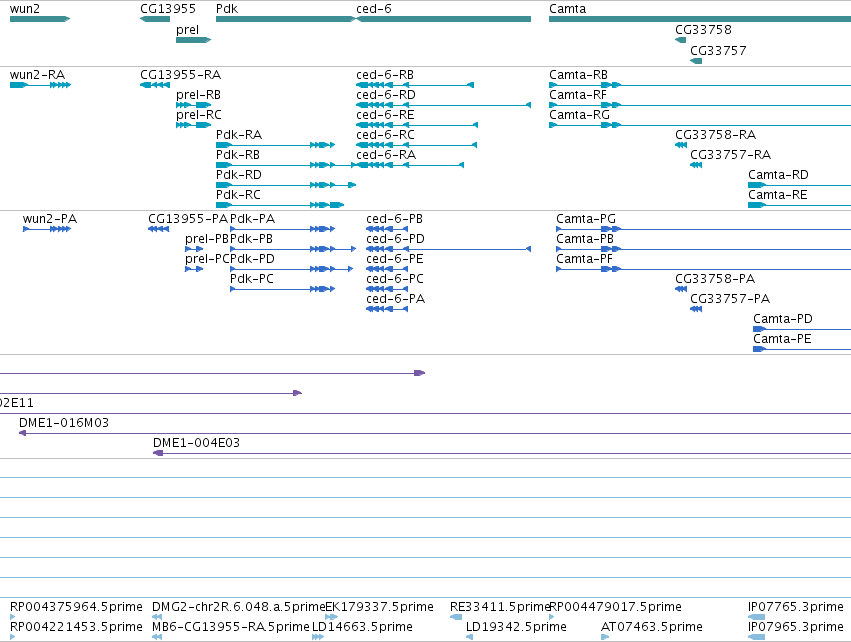Select the ced-6-PB protein feature
This screenshot has height=642, width=851.
click(x=387, y=229)
